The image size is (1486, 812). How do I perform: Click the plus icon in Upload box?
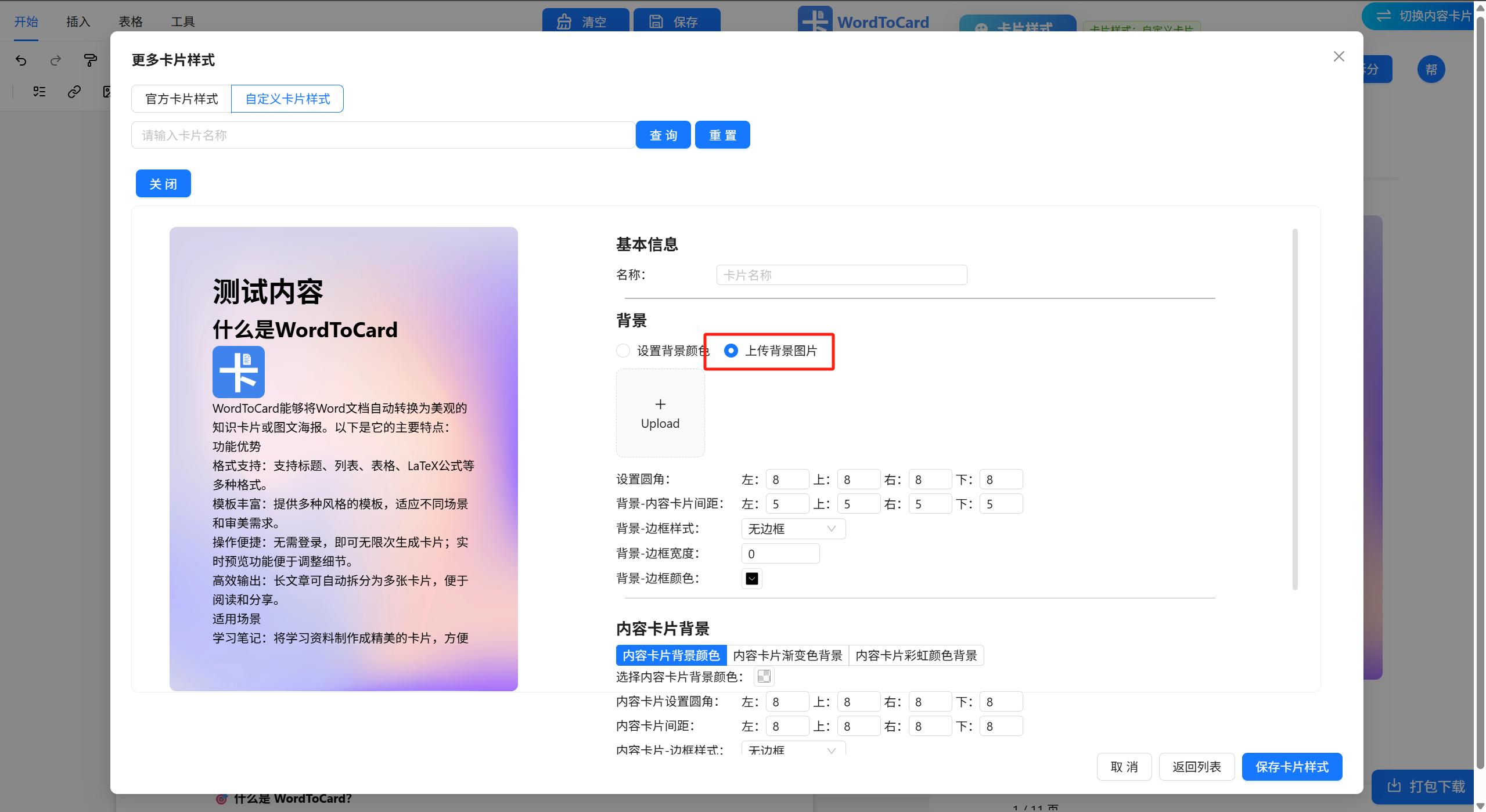coord(660,404)
